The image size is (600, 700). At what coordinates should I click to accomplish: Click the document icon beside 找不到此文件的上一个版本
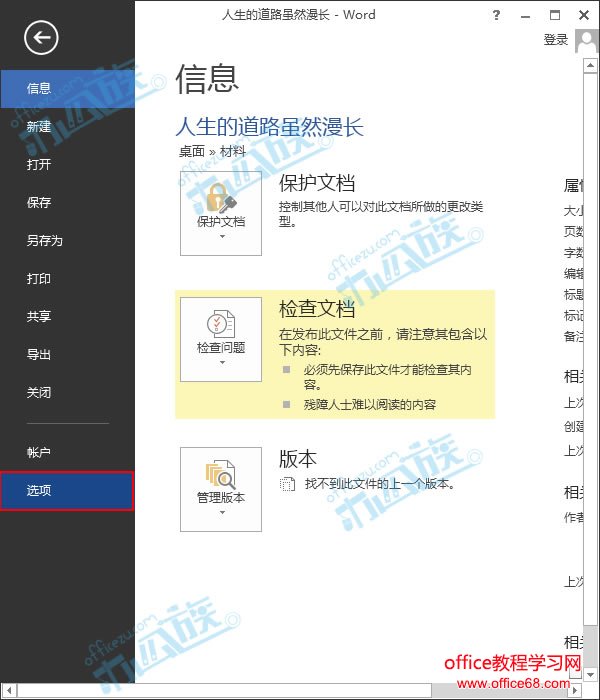[288, 483]
